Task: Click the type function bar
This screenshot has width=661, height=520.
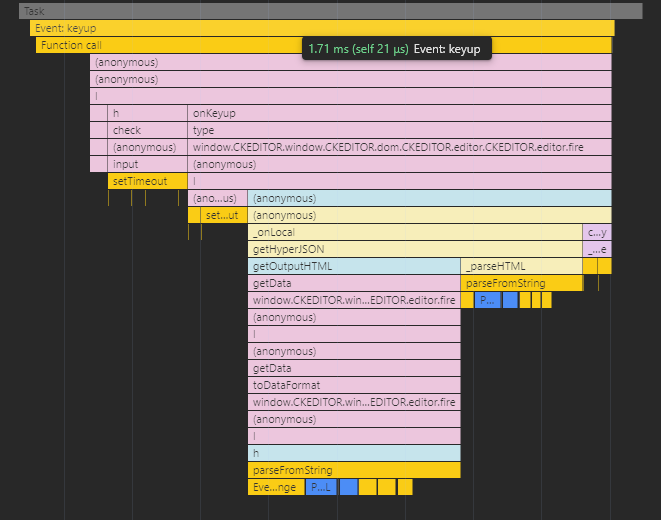Action: (x=400, y=130)
